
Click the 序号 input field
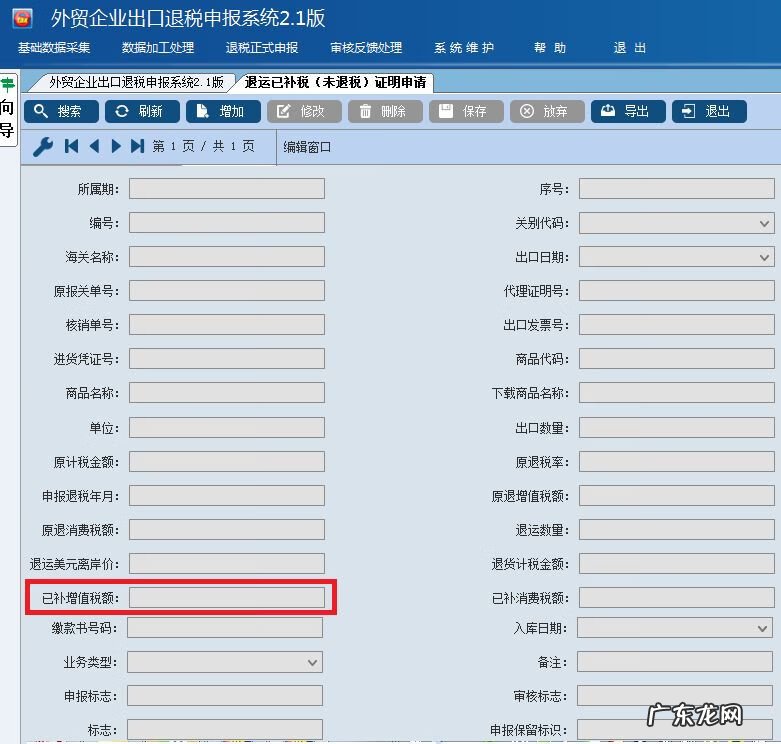[x=676, y=189]
